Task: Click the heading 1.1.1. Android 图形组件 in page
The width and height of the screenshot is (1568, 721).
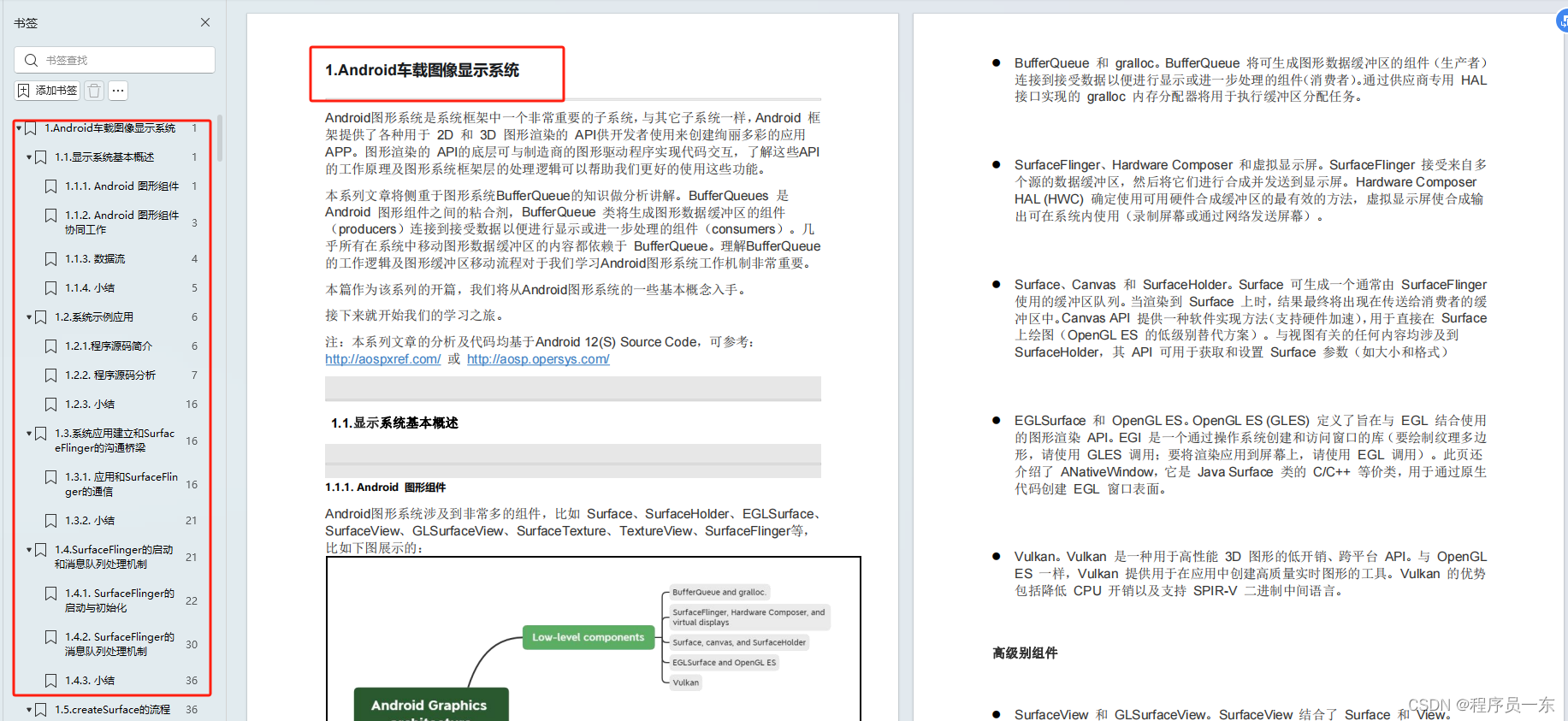Action: [x=386, y=488]
